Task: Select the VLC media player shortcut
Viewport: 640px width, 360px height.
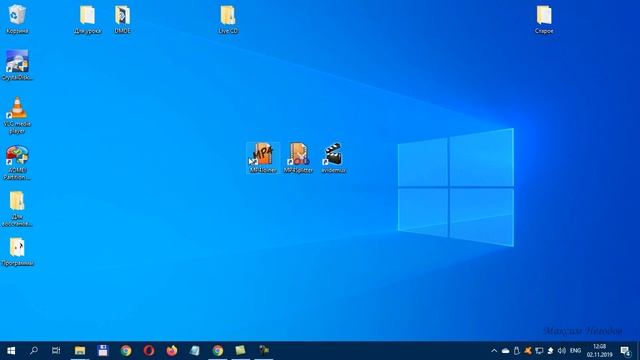Action: click(17, 116)
